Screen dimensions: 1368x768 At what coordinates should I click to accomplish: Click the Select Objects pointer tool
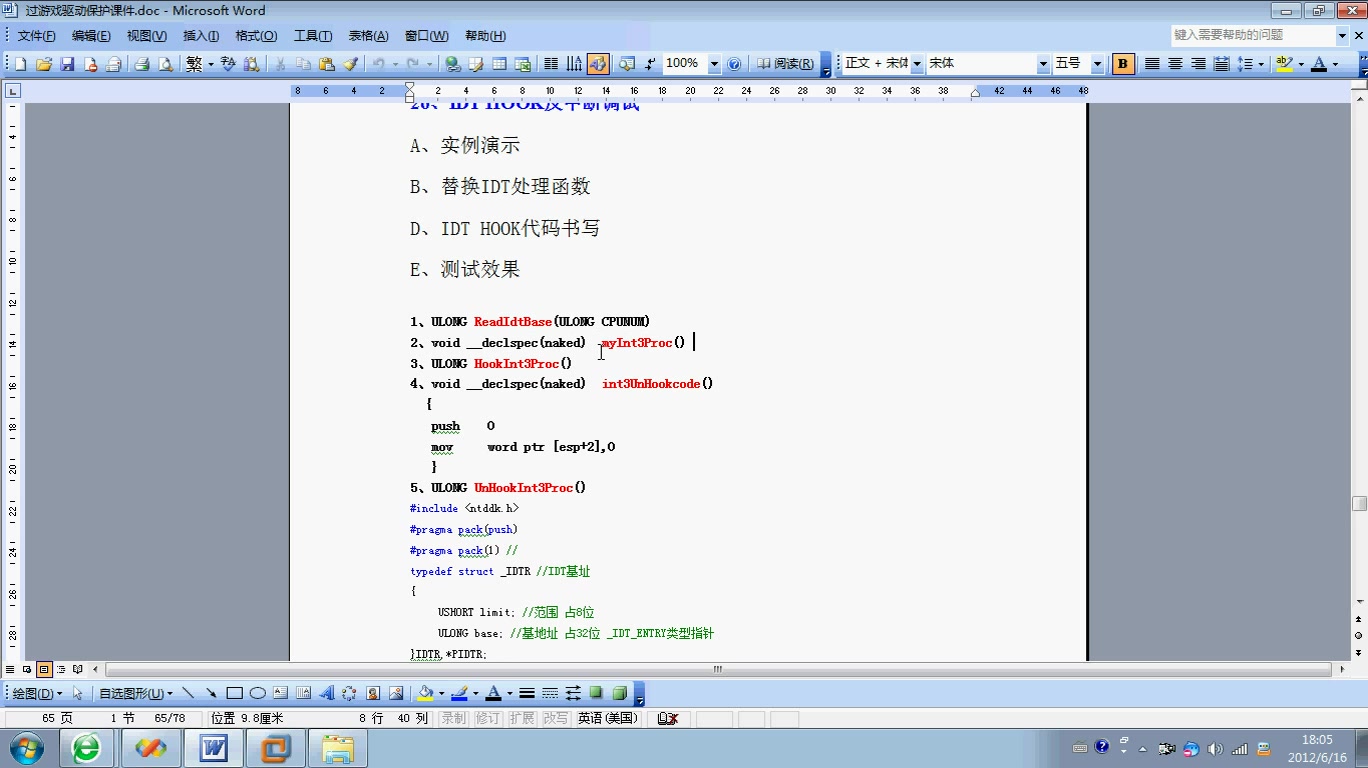(x=78, y=693)
